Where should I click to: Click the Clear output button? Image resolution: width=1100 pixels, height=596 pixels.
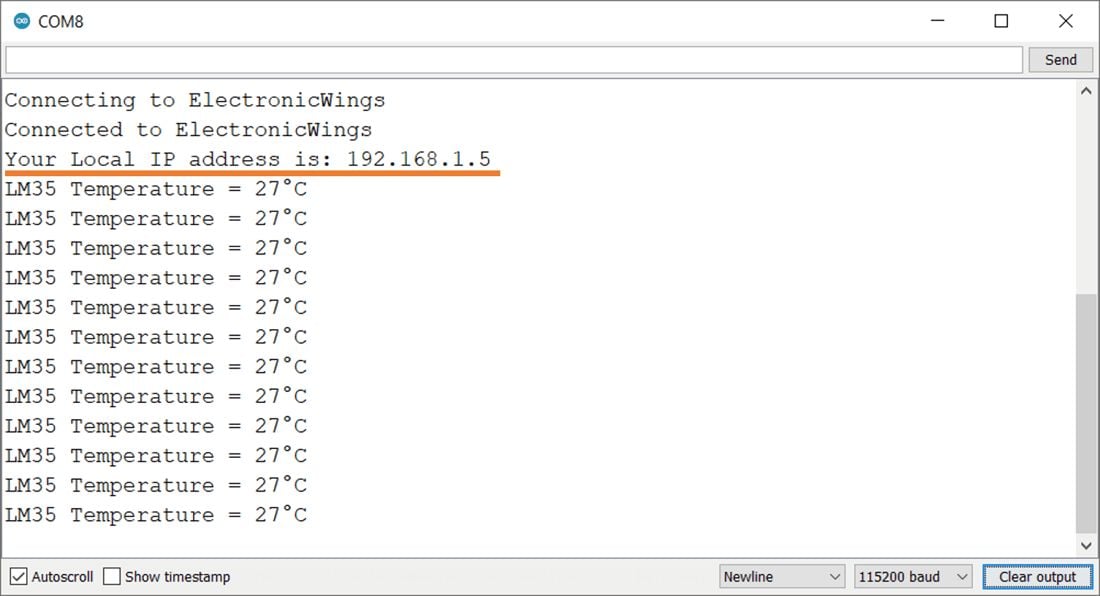pos(1037,577)
